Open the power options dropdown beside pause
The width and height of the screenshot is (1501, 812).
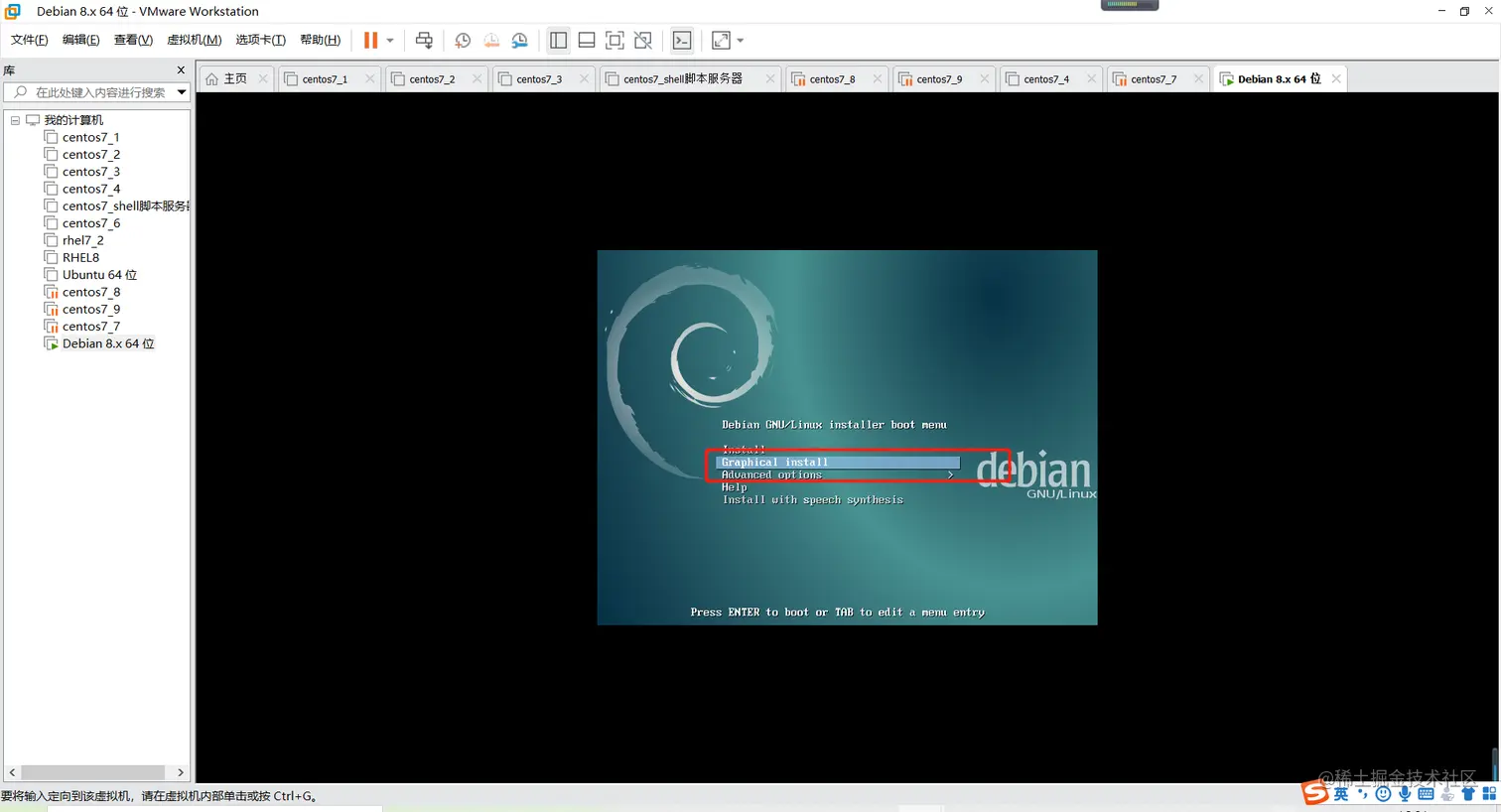[390, 41]
